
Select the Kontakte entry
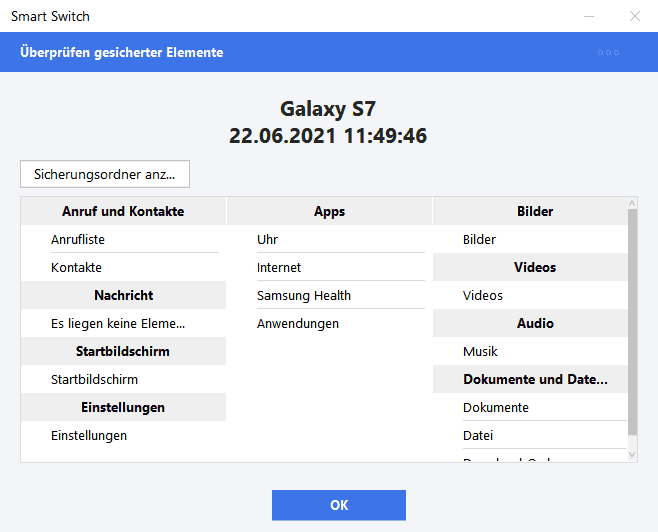(x=123, y=268)
